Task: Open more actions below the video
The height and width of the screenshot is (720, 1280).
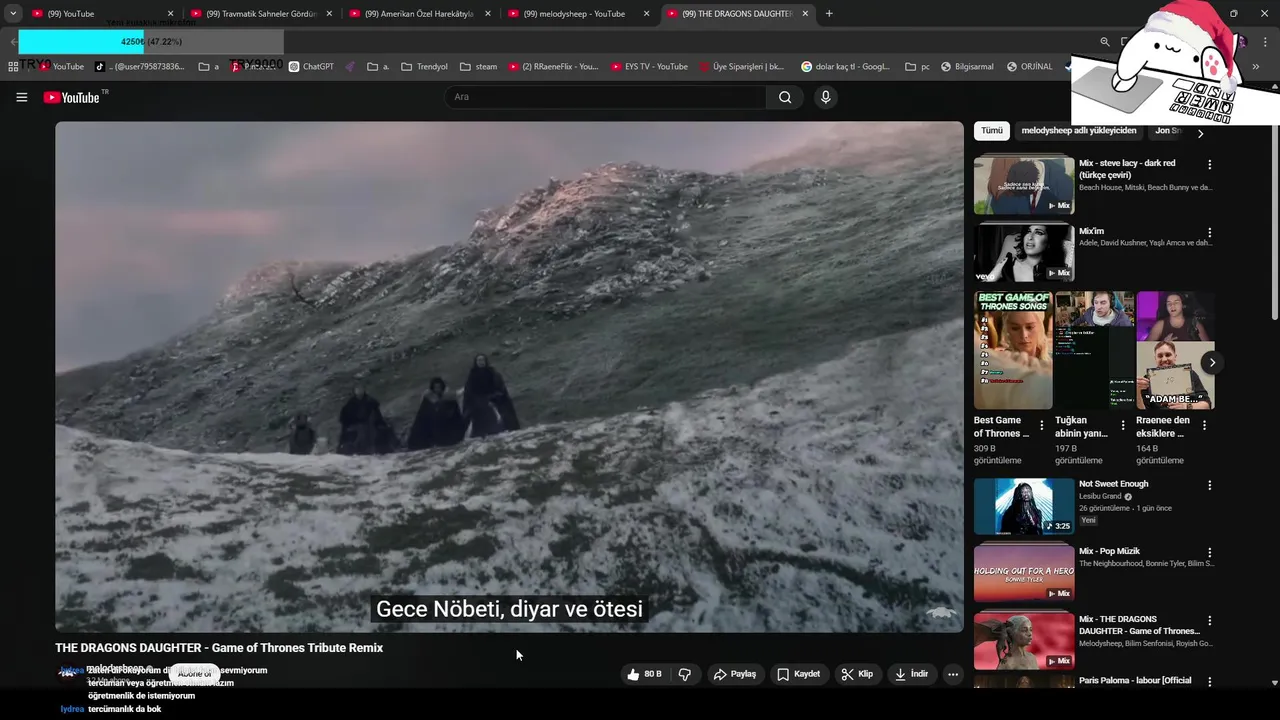Action: point(953,674)
